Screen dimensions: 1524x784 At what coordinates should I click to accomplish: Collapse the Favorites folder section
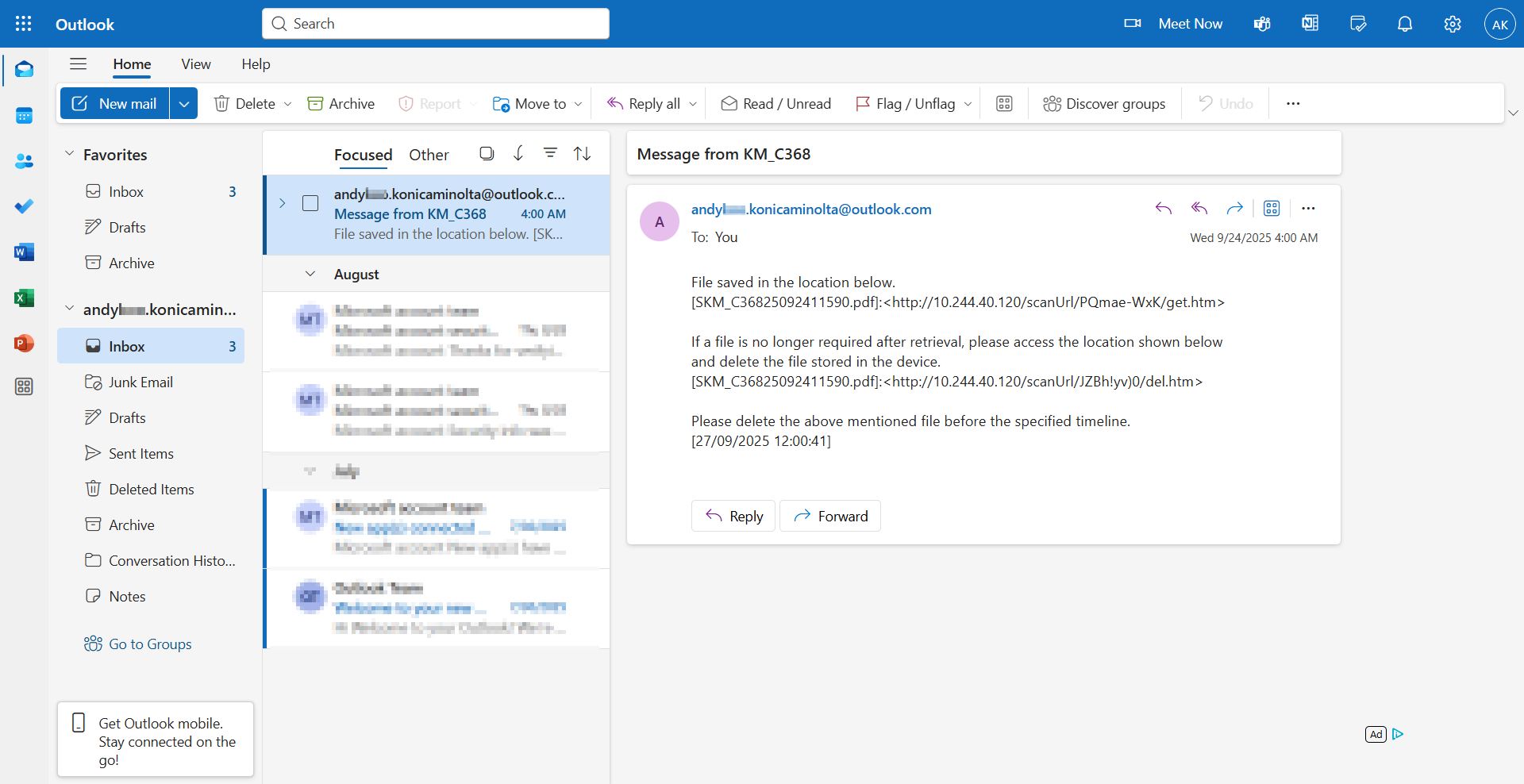pyautogui.click(x=69, y=154)
